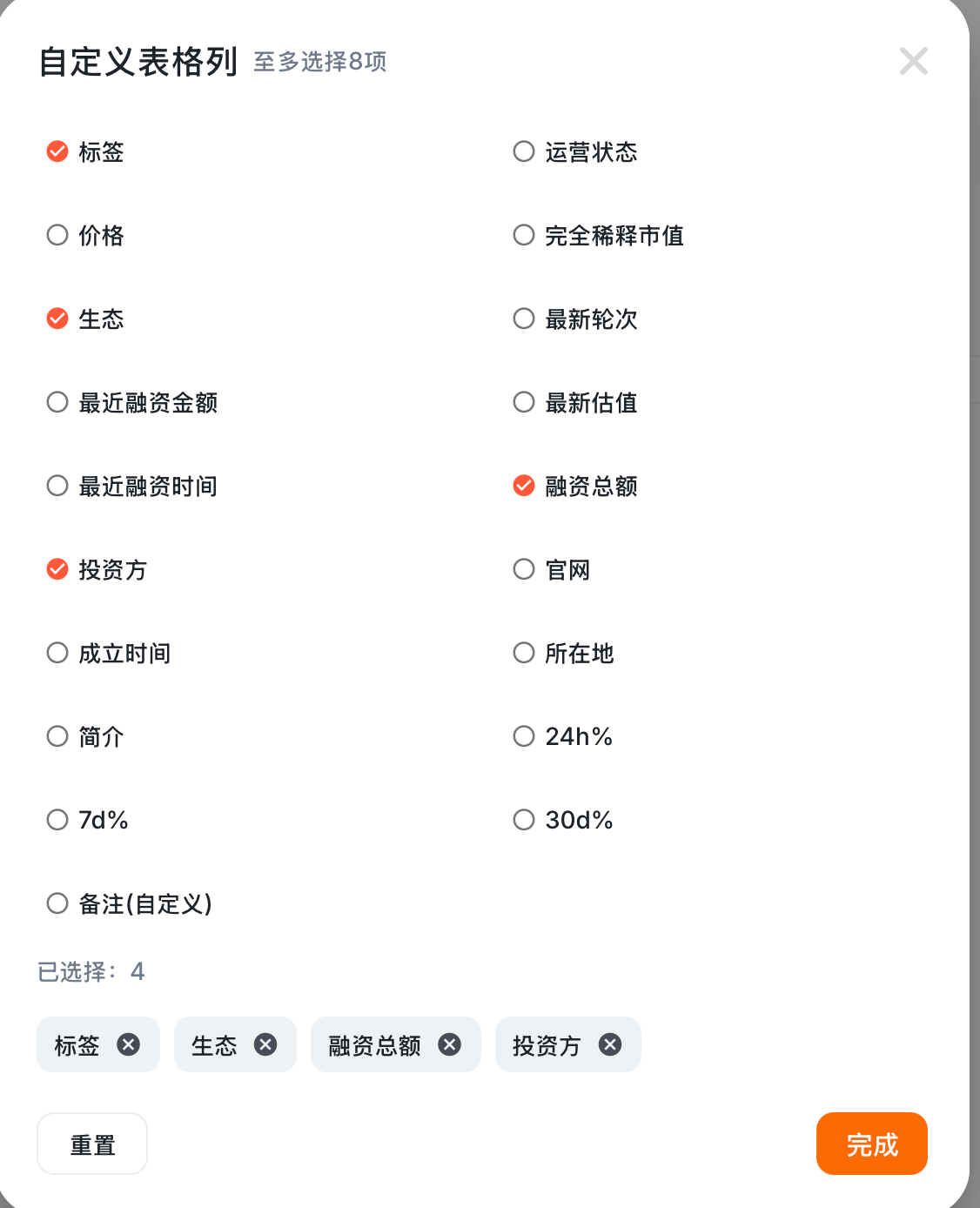This screenshot has width=980, height=1208.
Task: Uncheck the 生态 column option
Action: tap(57, 319)
